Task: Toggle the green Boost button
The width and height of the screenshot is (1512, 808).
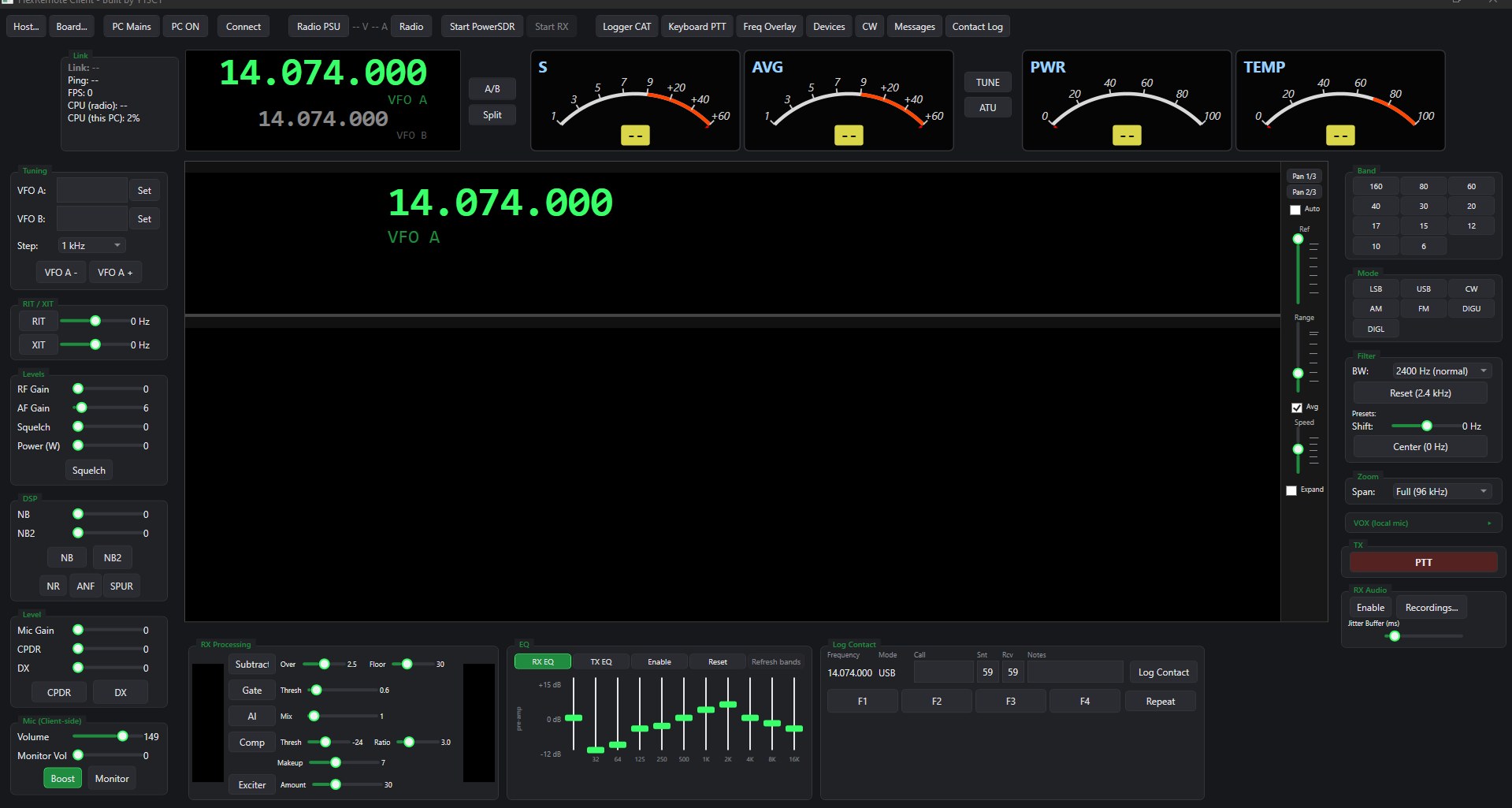Action: coord(62,779)
